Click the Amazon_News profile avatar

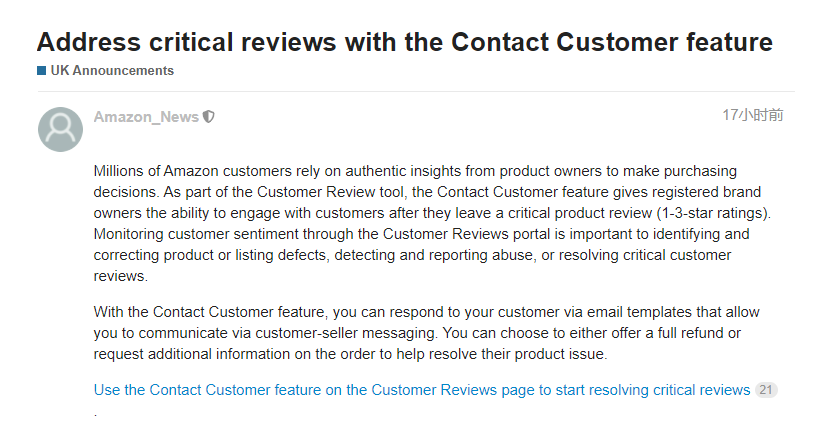(x=60, y=129)
